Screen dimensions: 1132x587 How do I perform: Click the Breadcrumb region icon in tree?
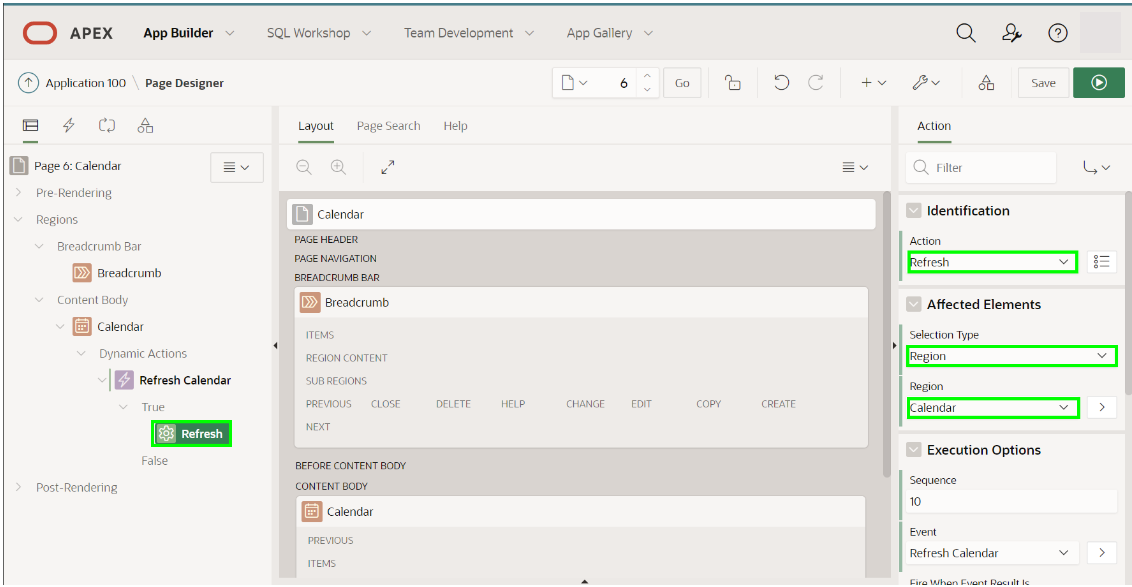[82, 273]
